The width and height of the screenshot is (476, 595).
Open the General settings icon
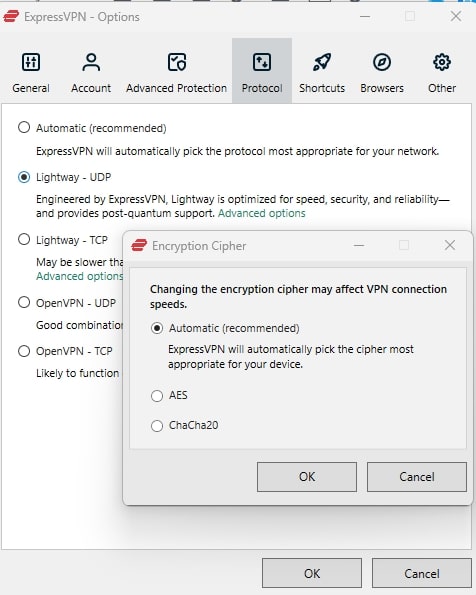pos(31,62)
